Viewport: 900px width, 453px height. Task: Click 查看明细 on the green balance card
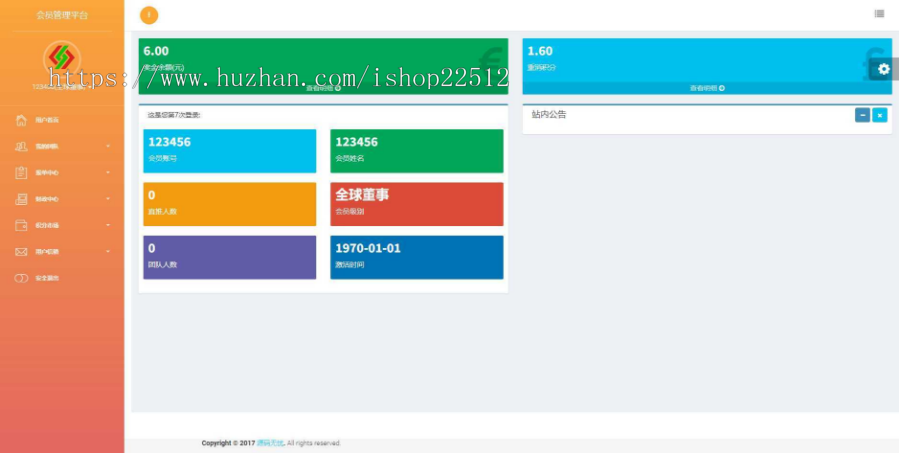point(323,88)
